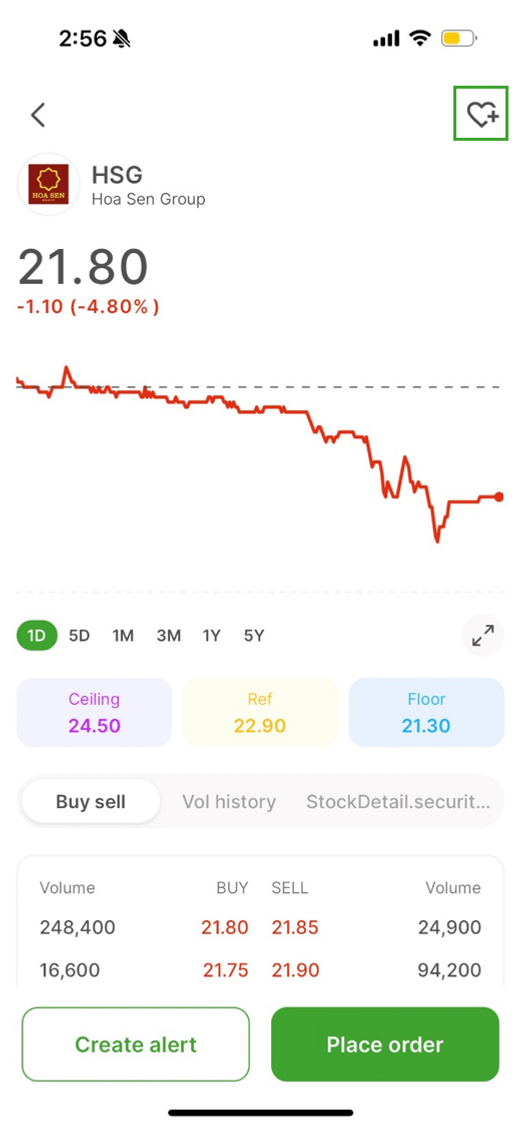Tap the Hoa Sen Group logo
Screen dimensions: 520x1125
tap(49, 184)
